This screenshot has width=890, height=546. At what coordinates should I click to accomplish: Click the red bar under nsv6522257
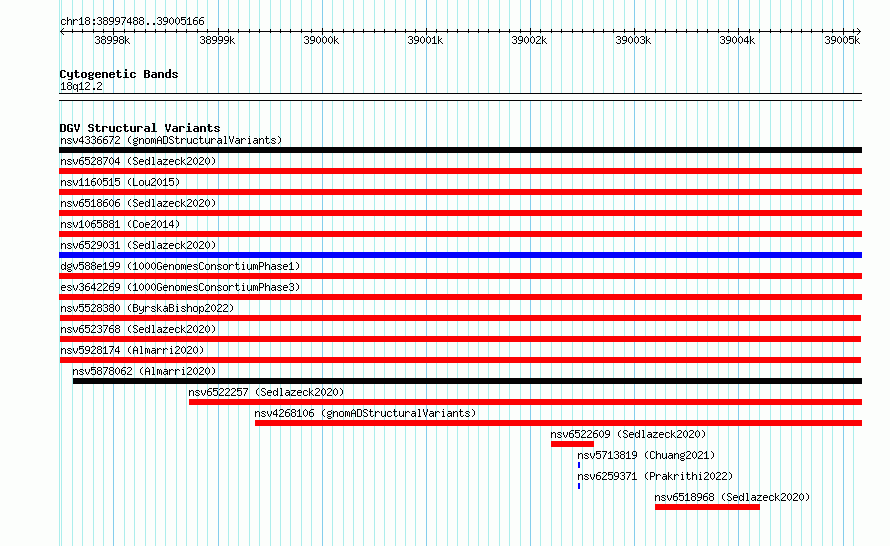pyautogui.click(x=526, y=402)
